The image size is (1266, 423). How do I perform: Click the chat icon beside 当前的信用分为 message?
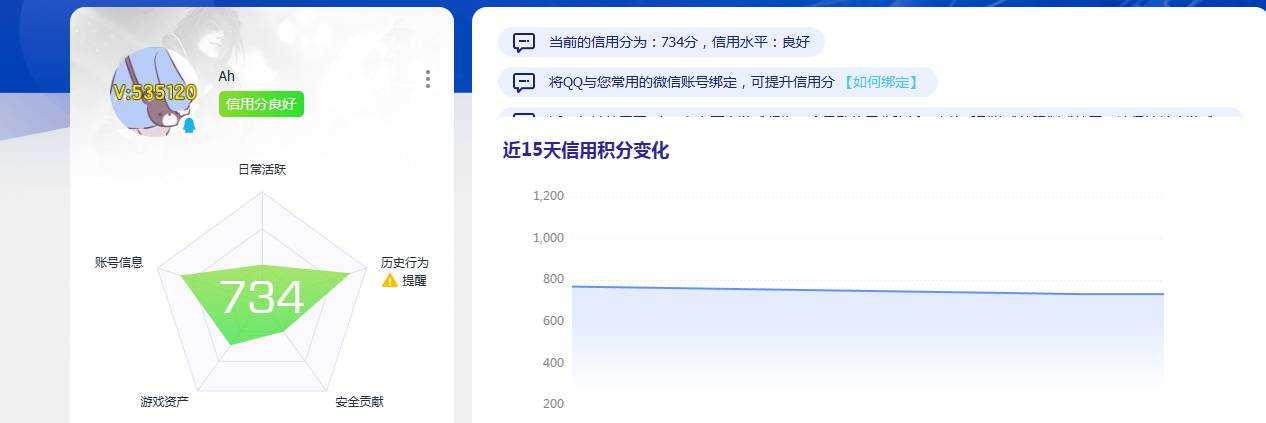(x=524, y=42)
